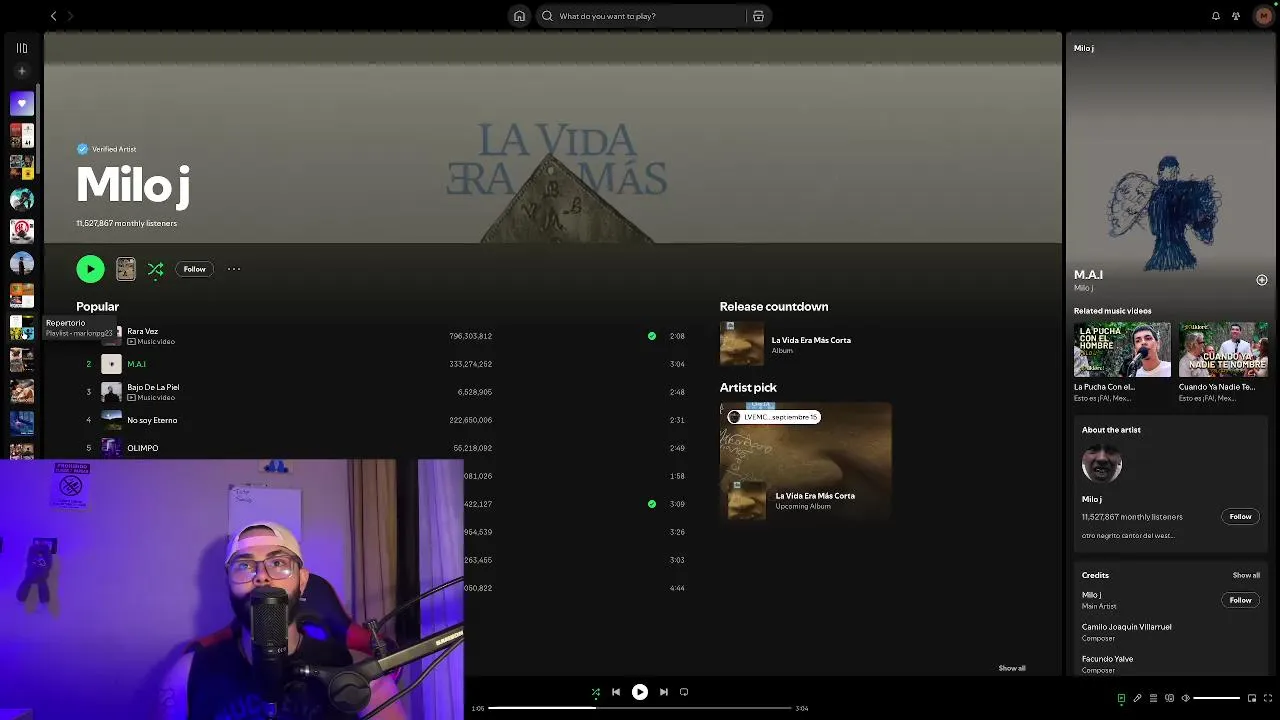1280x720 pixels.
Task: Add M.A.I to library with plus icon
Action: click(x=1262, y=280)
